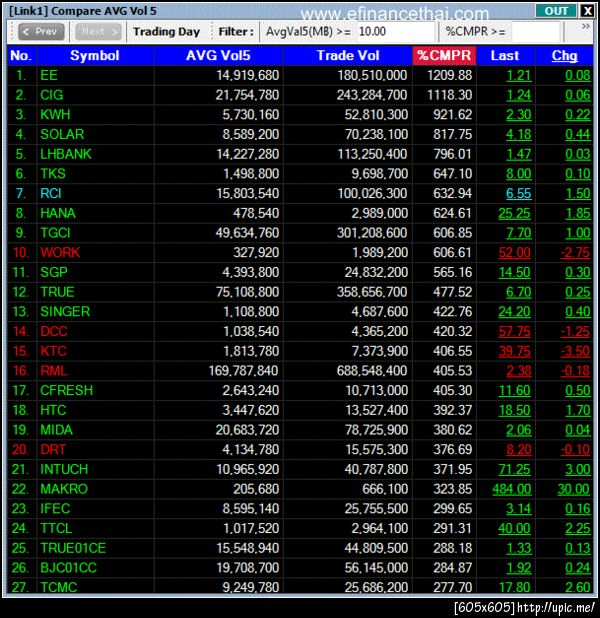Viewport: 600px width, 618px height.
Task: Click WORK change value -2.75
Action: [575, 253]
